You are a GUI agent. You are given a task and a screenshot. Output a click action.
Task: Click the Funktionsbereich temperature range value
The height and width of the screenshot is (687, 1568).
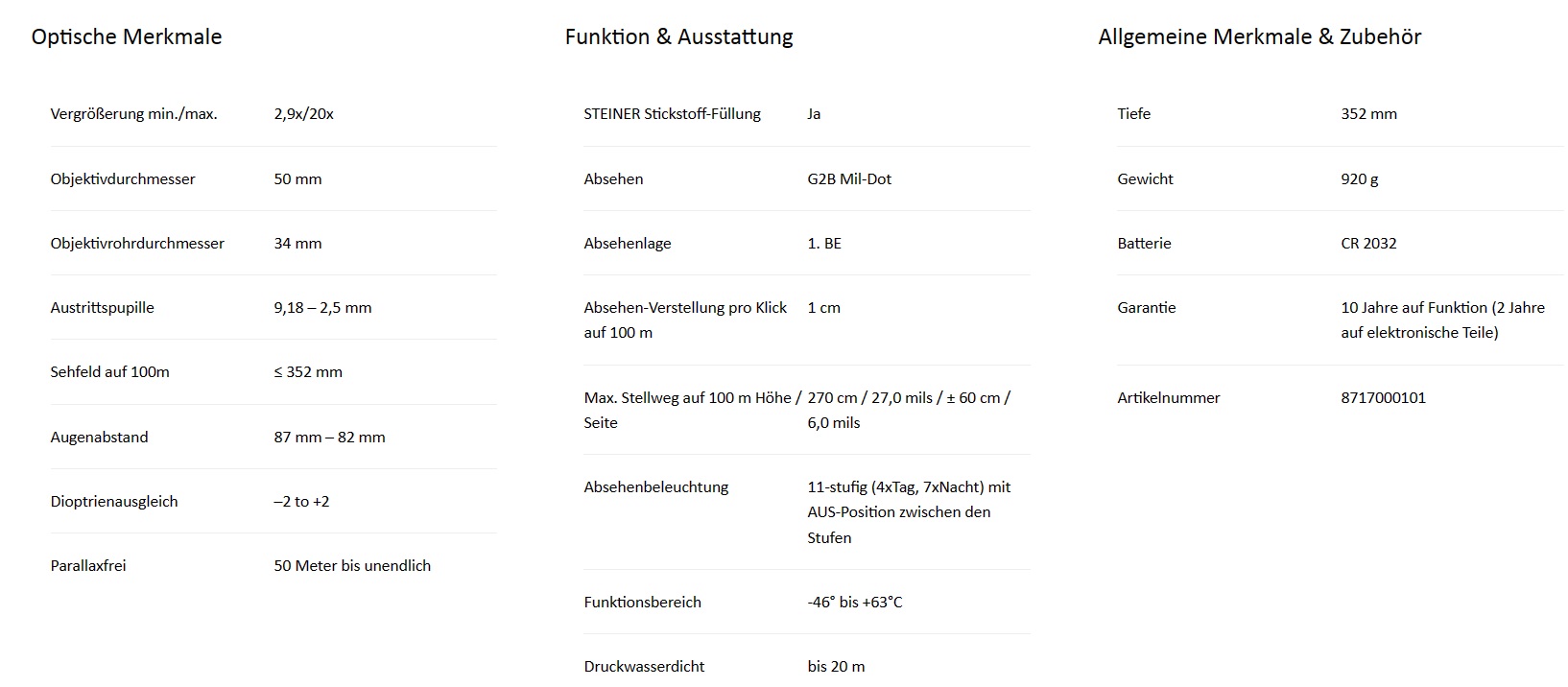click(x=855, y=603)
